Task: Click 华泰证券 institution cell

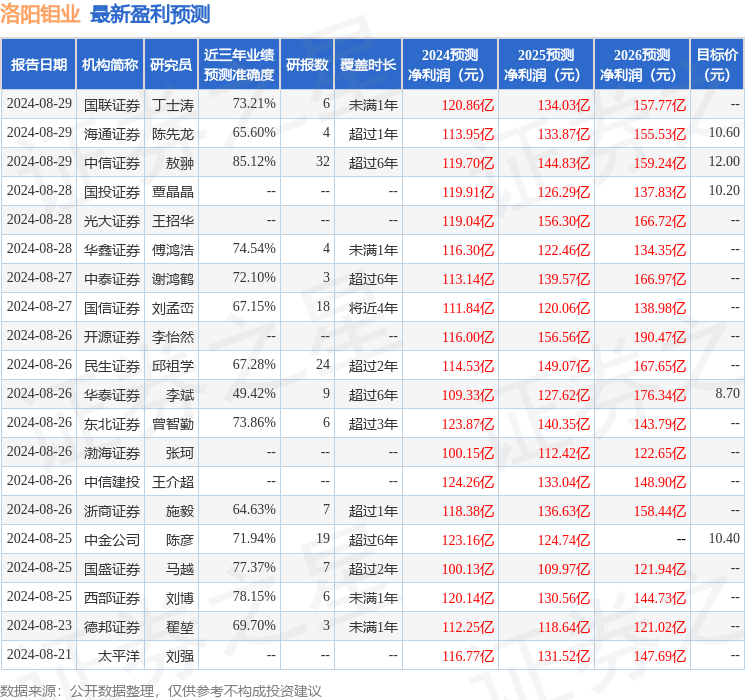Action: pos(112,395)
